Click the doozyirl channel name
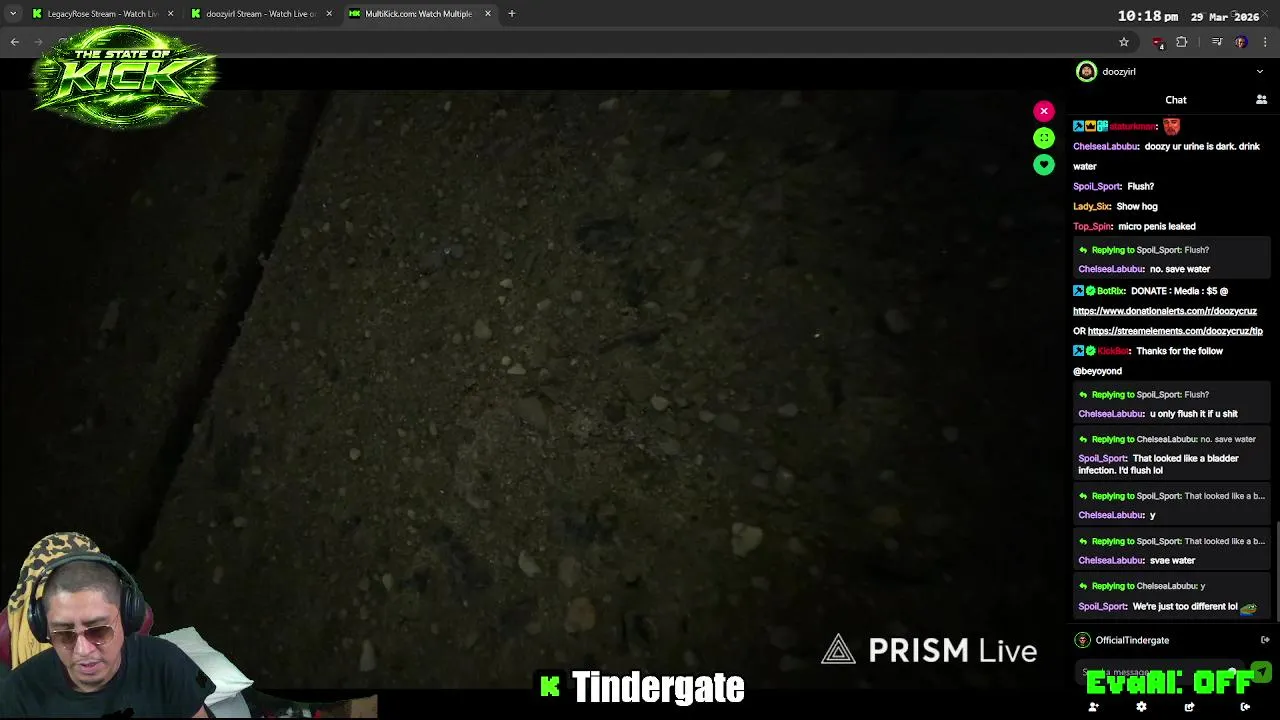 (1119, 72)
